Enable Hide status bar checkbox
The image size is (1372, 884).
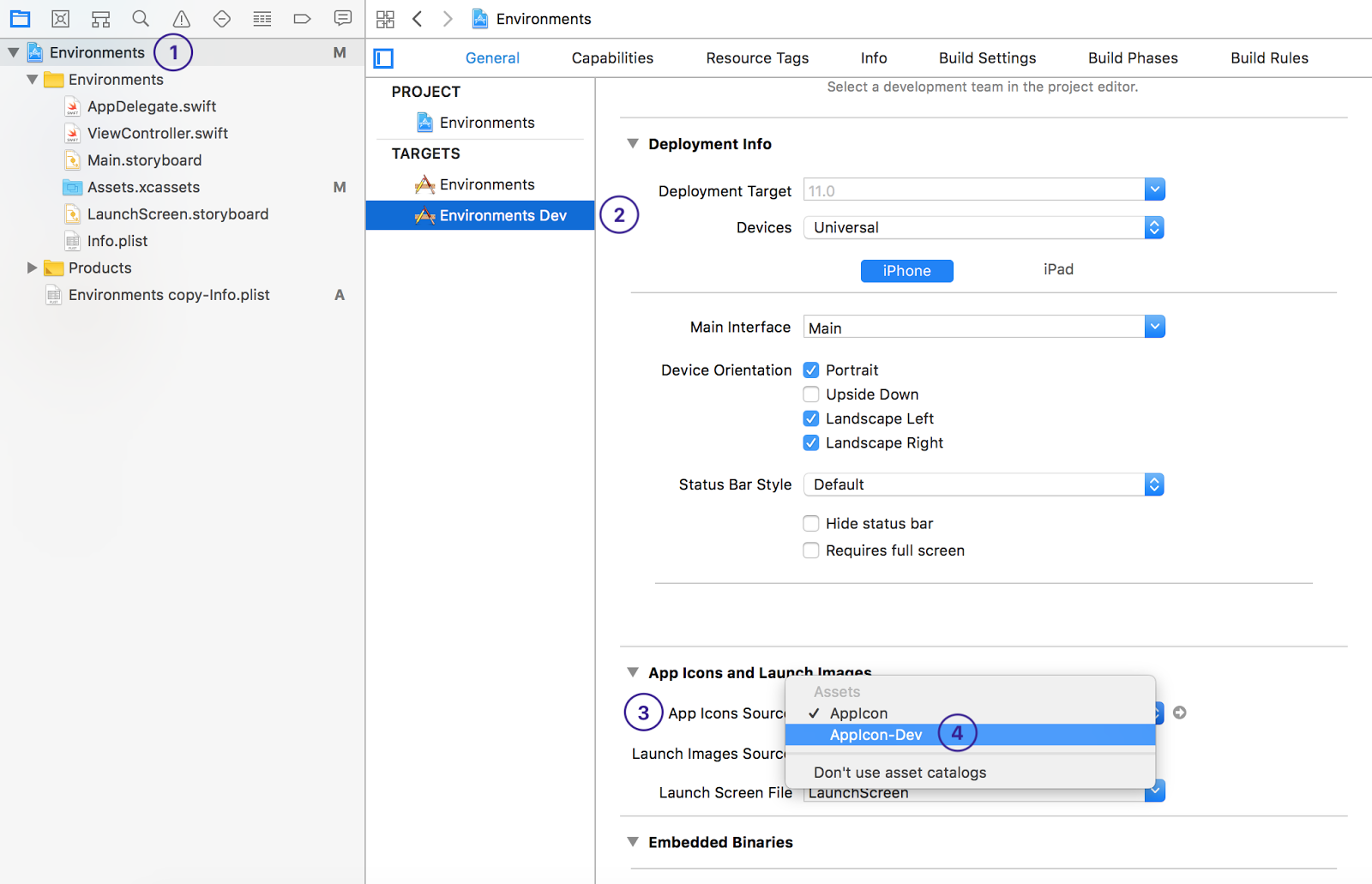coord(811,524)
